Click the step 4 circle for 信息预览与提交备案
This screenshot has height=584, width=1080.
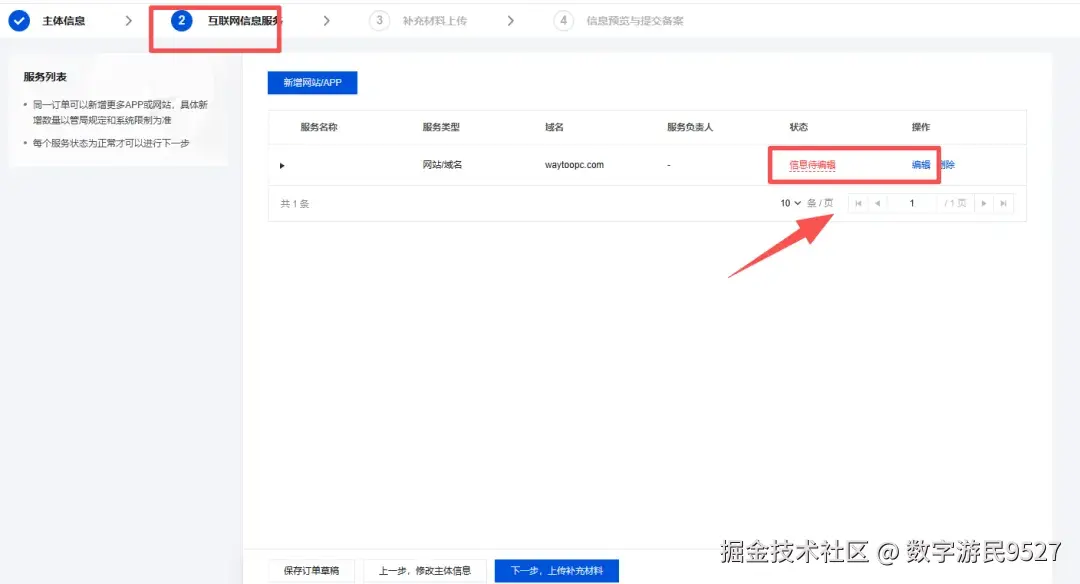point(563,19)
